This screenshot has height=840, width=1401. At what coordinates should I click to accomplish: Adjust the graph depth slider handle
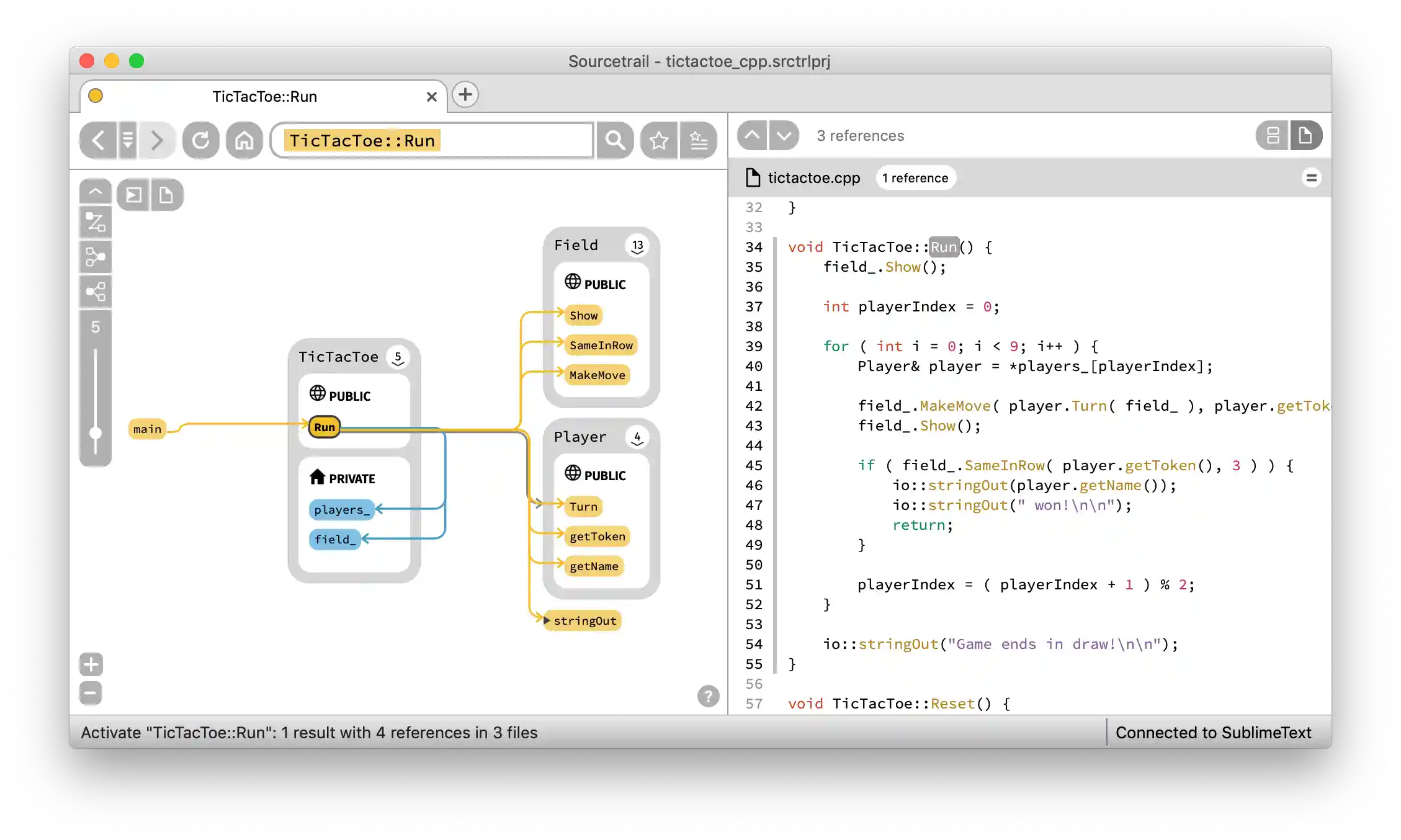click(x=95, y=432)
